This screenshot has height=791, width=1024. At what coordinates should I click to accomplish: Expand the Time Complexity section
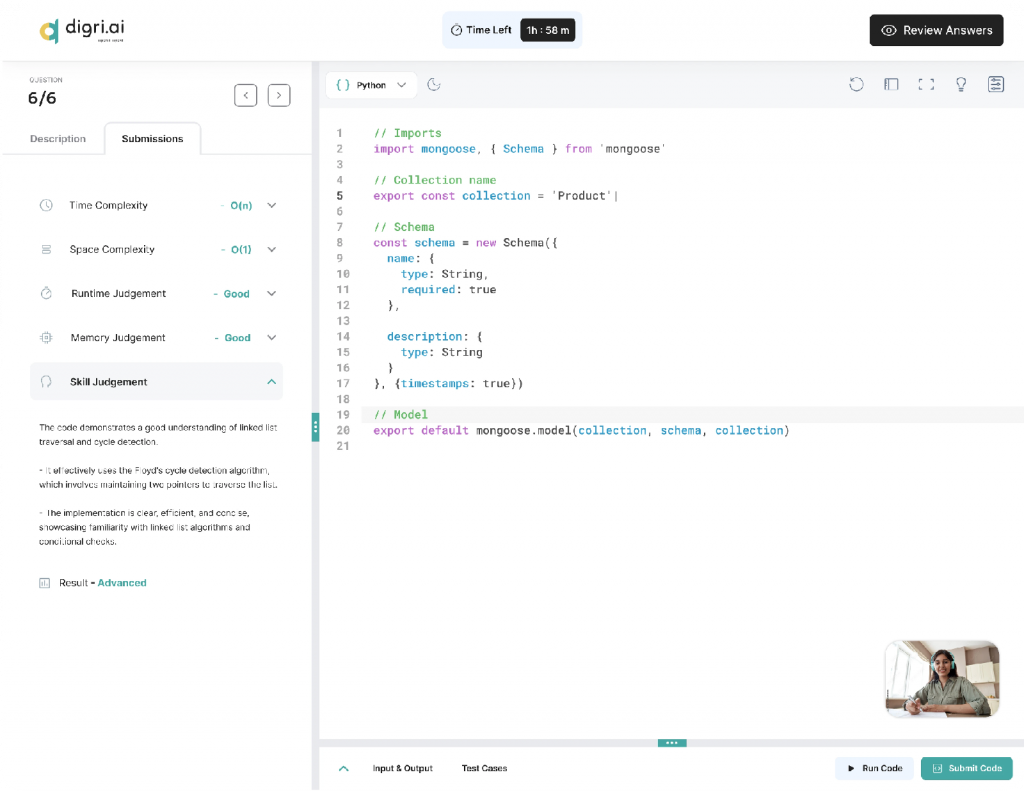coord(271,206)
